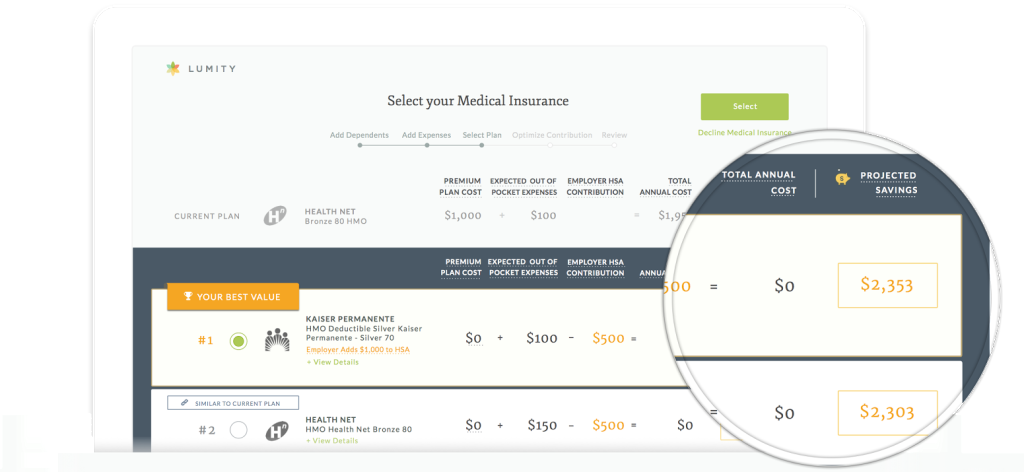Open the Optimize Contribution step

pyautogui.click(x=551, y=135)
